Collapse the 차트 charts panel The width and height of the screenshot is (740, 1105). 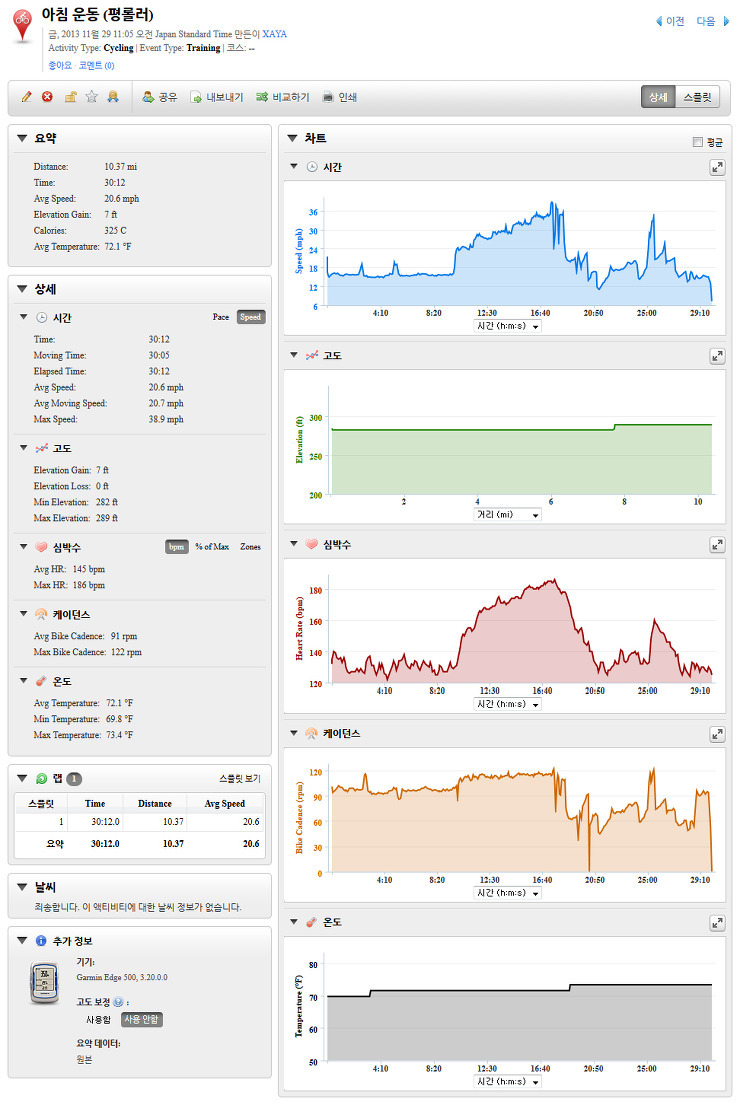(292, 139)
